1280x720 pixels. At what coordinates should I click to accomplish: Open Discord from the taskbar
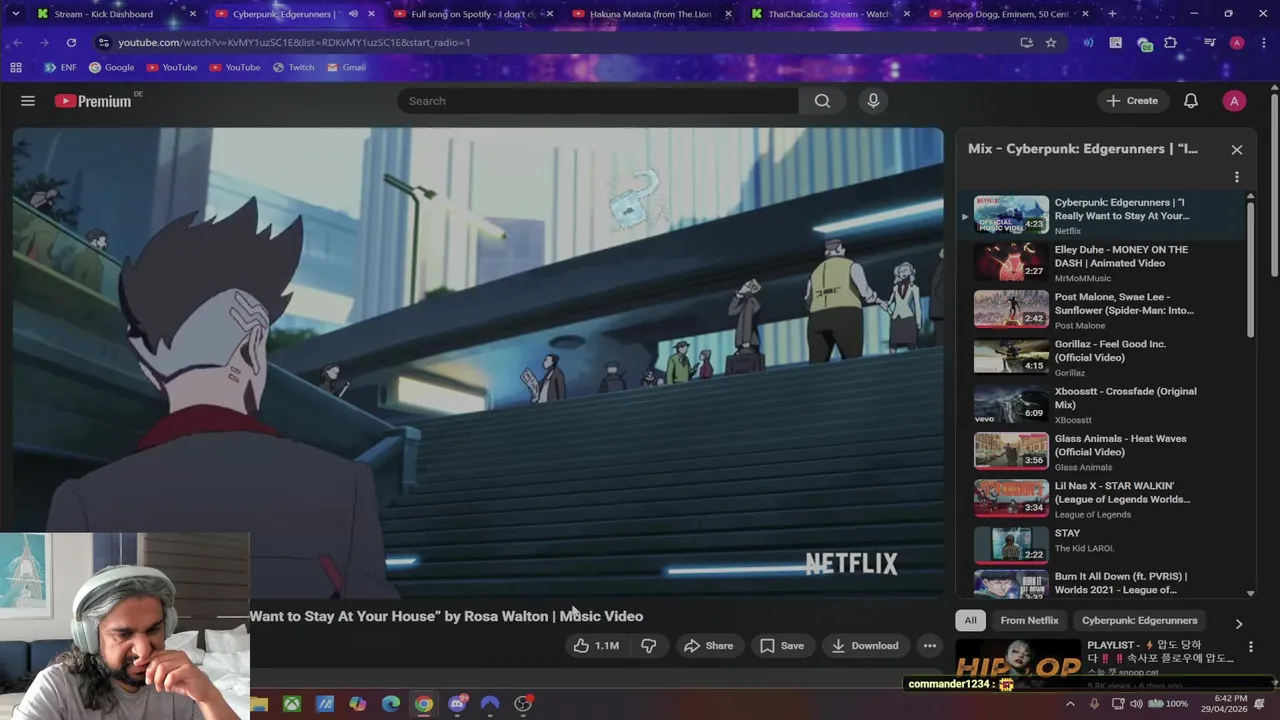tap(457, 704)
